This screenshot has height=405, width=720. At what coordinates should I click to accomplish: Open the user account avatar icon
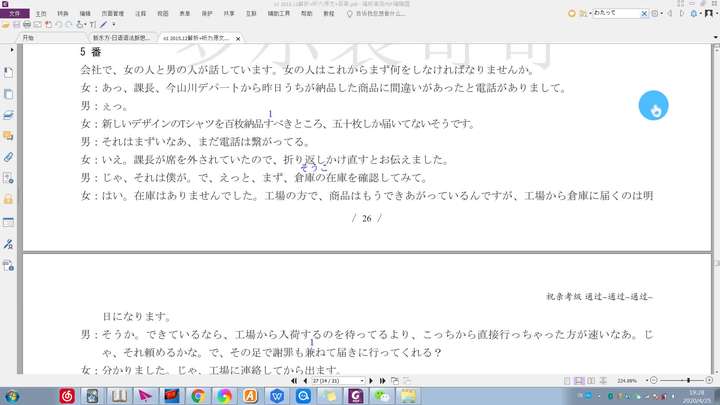(x=709, y=13)
